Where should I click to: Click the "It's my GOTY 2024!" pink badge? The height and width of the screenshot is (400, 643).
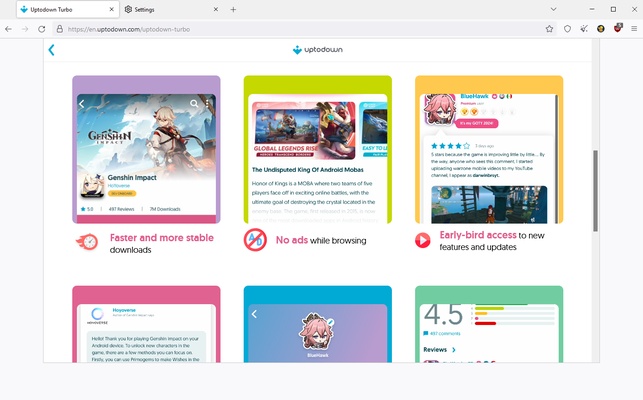pos(477,123)
